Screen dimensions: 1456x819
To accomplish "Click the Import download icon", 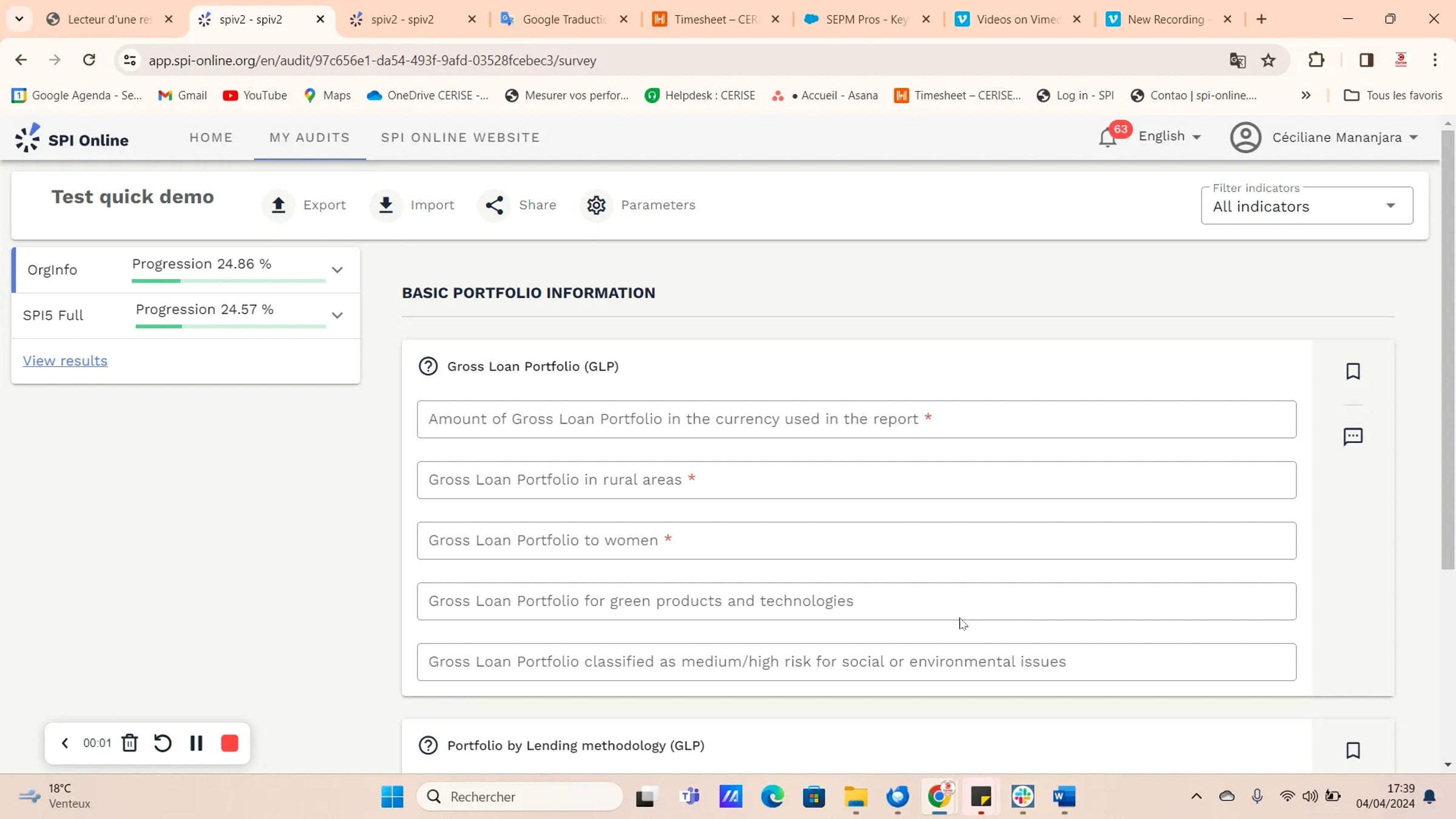I will click(x=386, y=205).
